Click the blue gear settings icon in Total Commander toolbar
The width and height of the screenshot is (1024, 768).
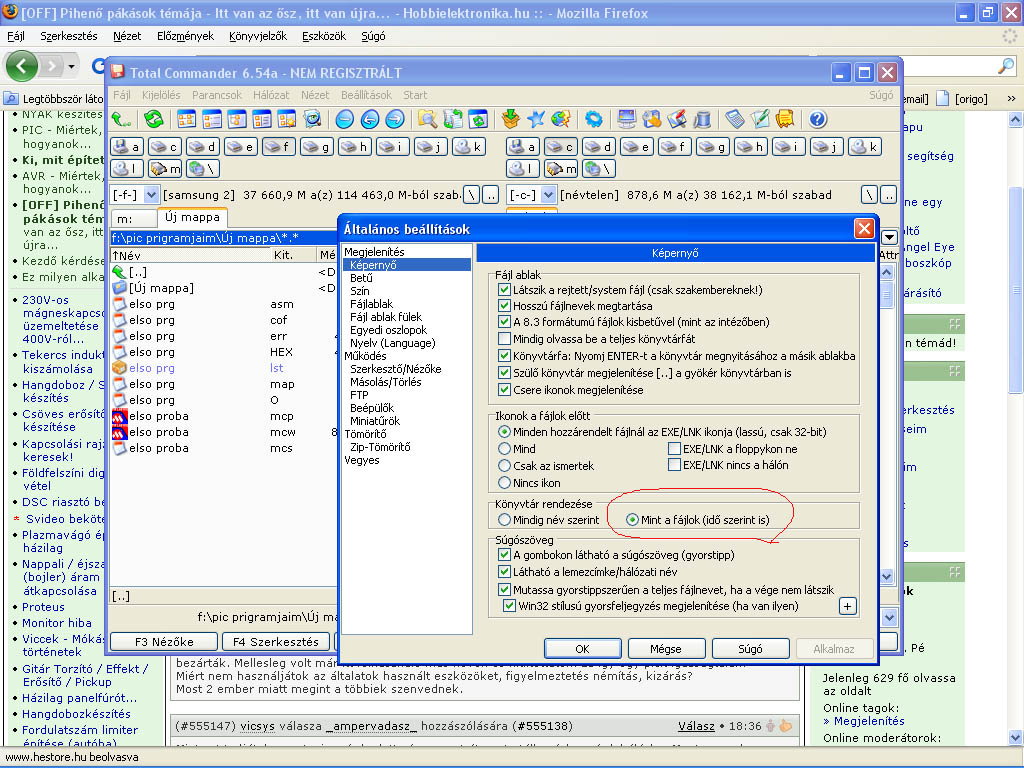pos(593,119)
